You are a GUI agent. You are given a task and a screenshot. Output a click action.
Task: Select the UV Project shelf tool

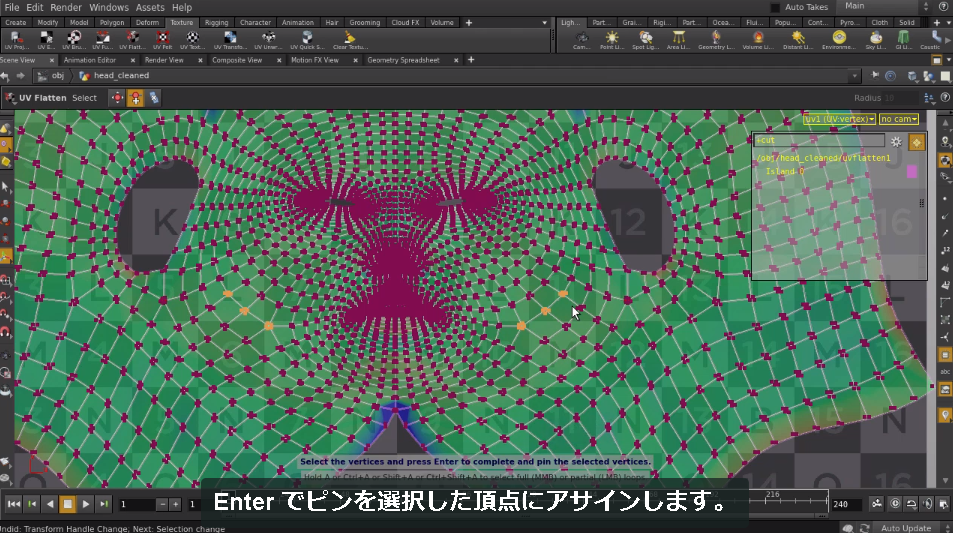tap(16, 40)
